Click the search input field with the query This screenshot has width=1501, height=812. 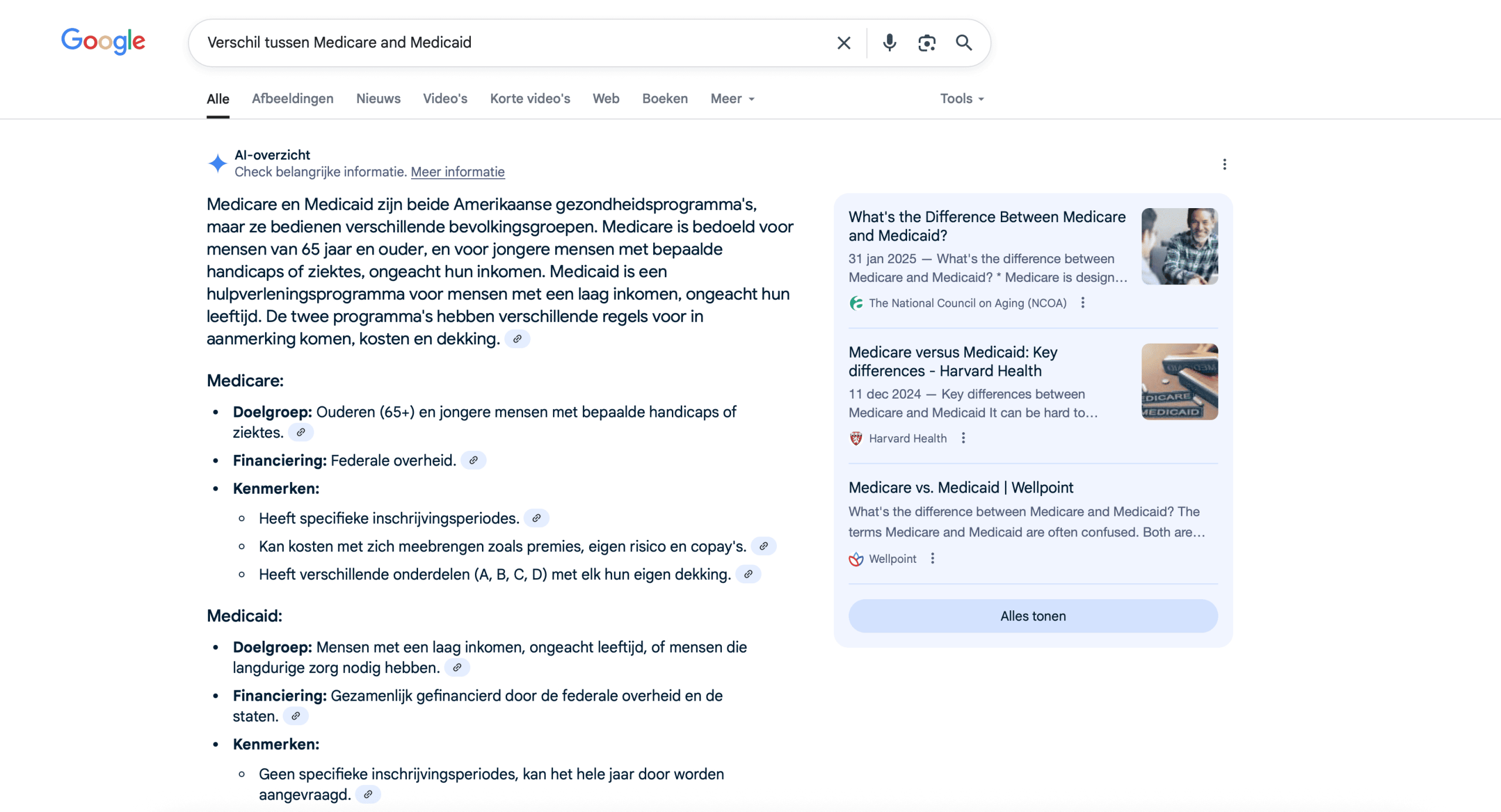coord(516,43)
